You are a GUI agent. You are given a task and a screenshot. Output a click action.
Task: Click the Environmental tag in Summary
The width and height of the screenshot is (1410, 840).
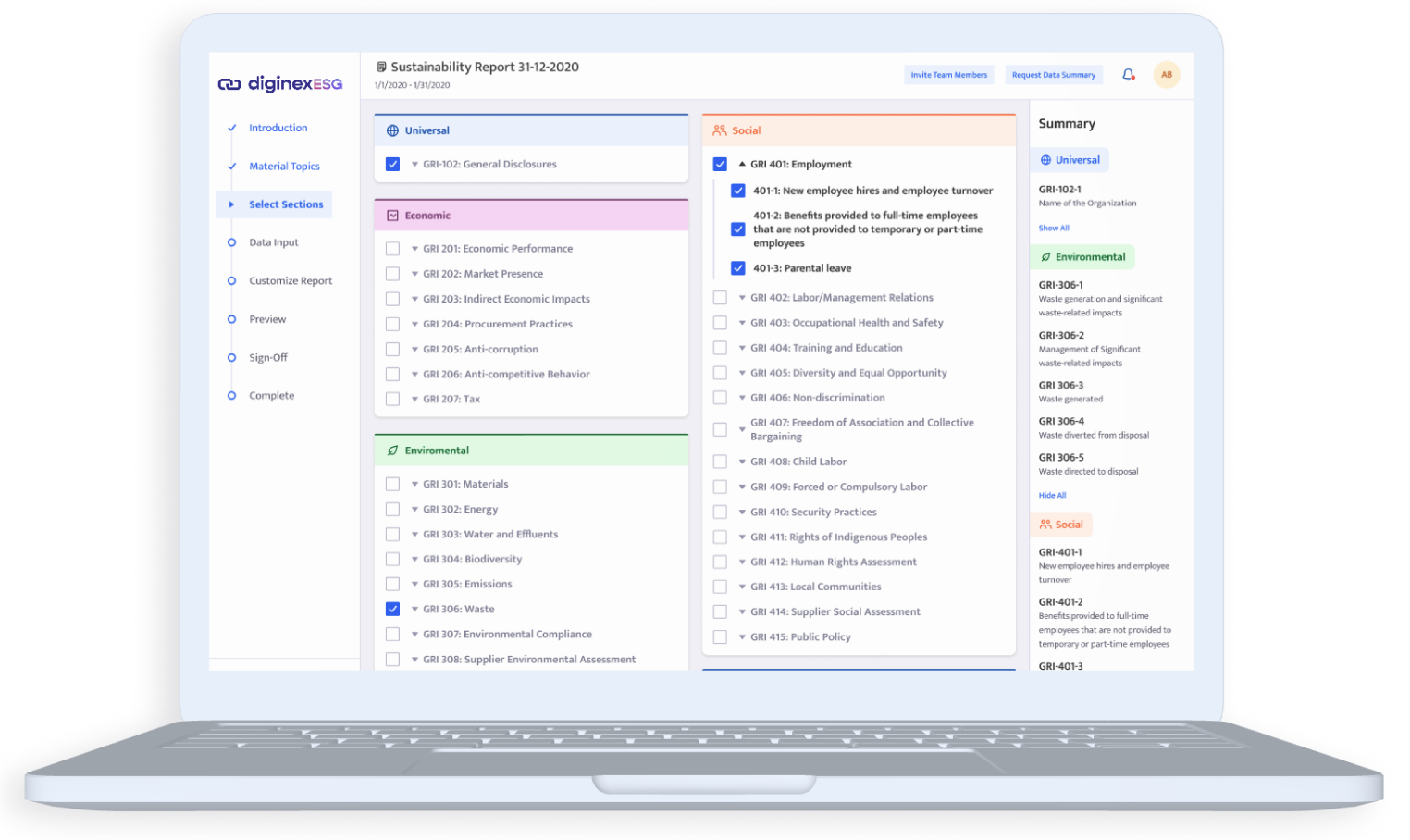click(1082, 257)
